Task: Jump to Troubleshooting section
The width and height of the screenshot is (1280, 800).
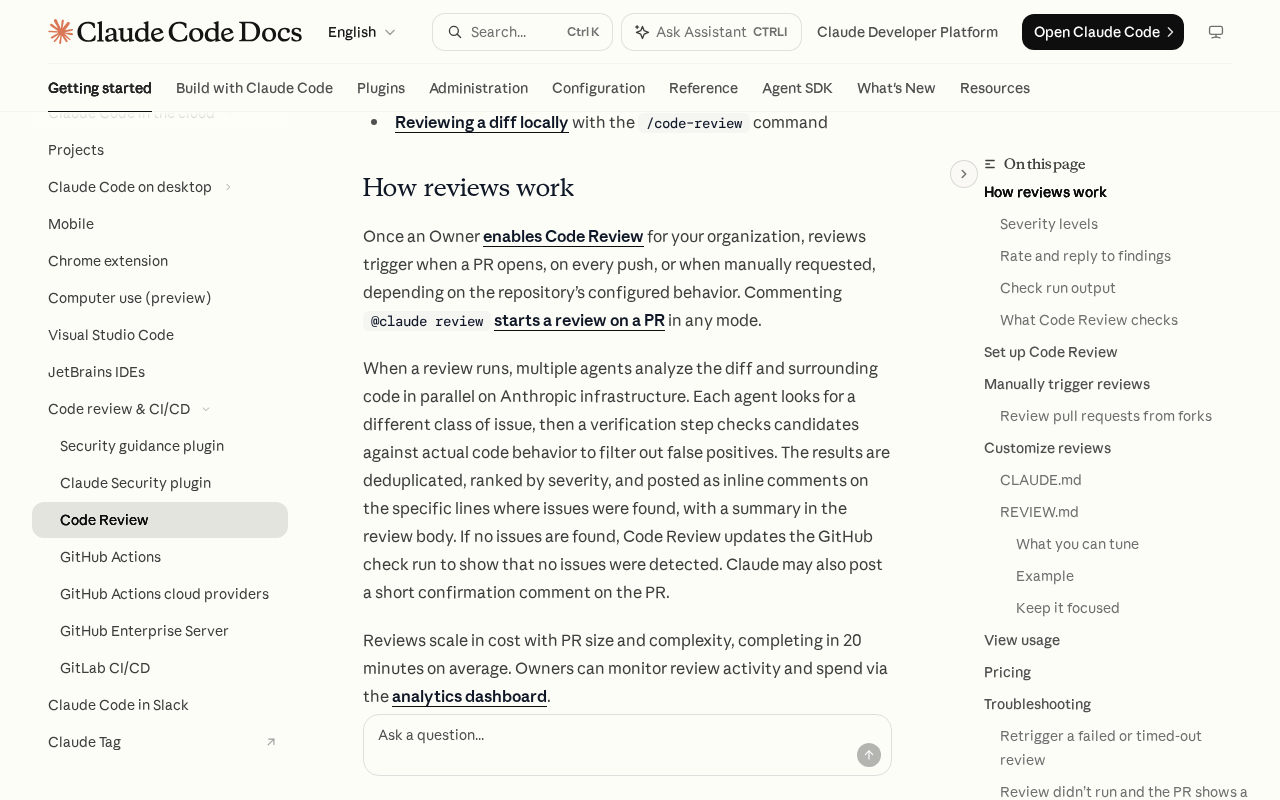Action: point(1037,704)
